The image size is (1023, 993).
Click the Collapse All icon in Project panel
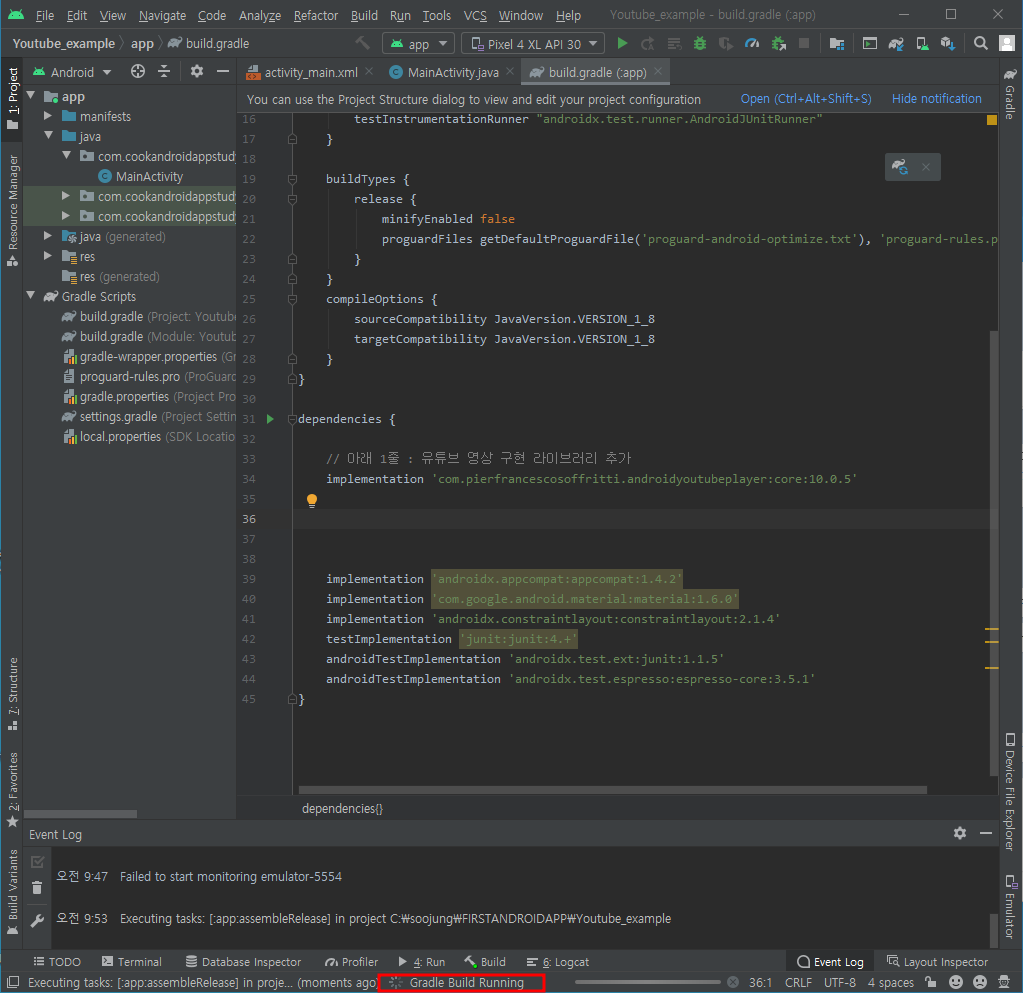[x=164, y=71]
